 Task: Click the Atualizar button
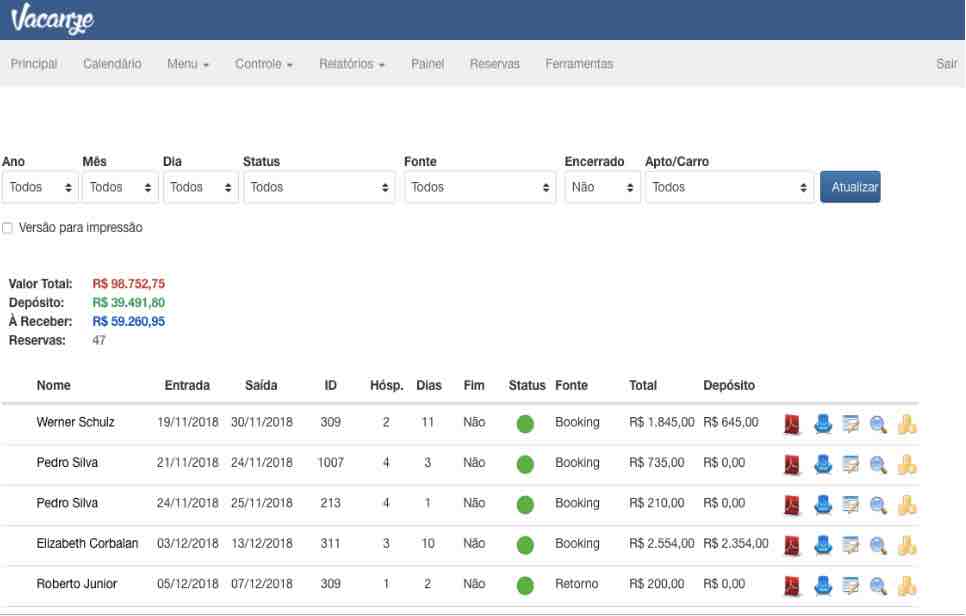pos(850,187)
